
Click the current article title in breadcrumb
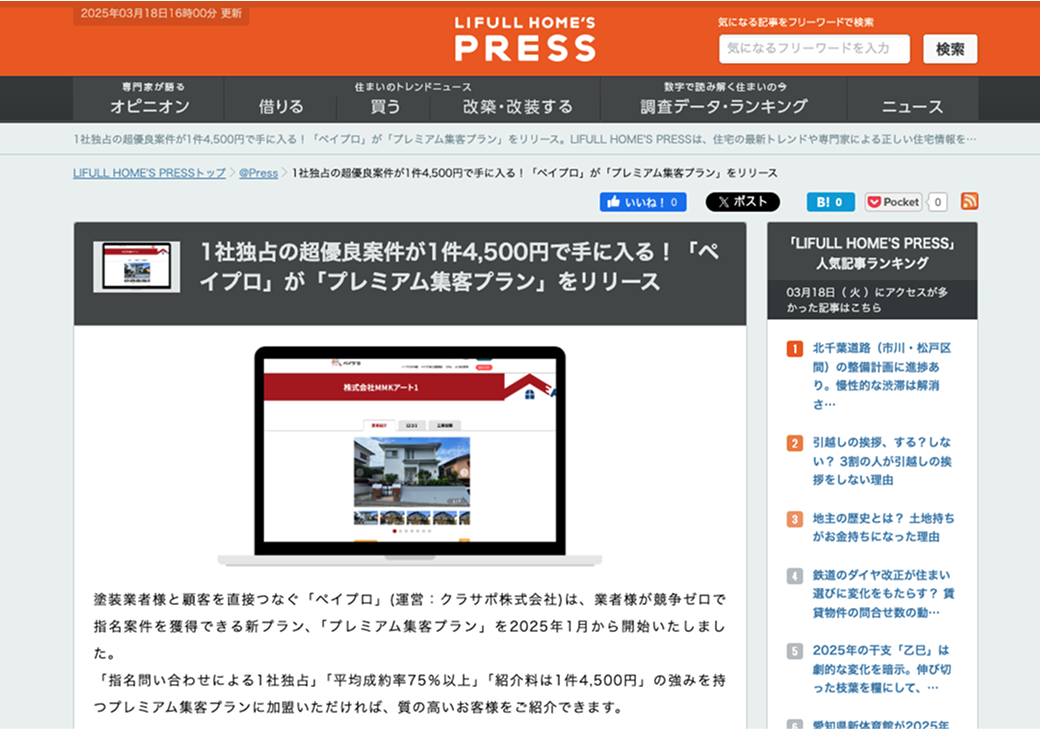535,172
